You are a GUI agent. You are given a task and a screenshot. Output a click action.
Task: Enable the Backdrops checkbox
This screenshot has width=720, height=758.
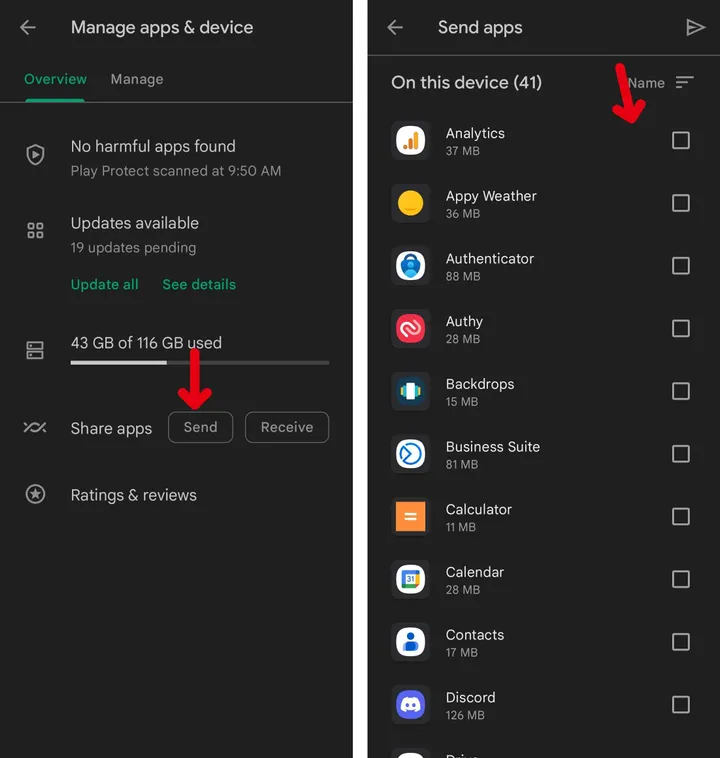(x=681, y=391)
